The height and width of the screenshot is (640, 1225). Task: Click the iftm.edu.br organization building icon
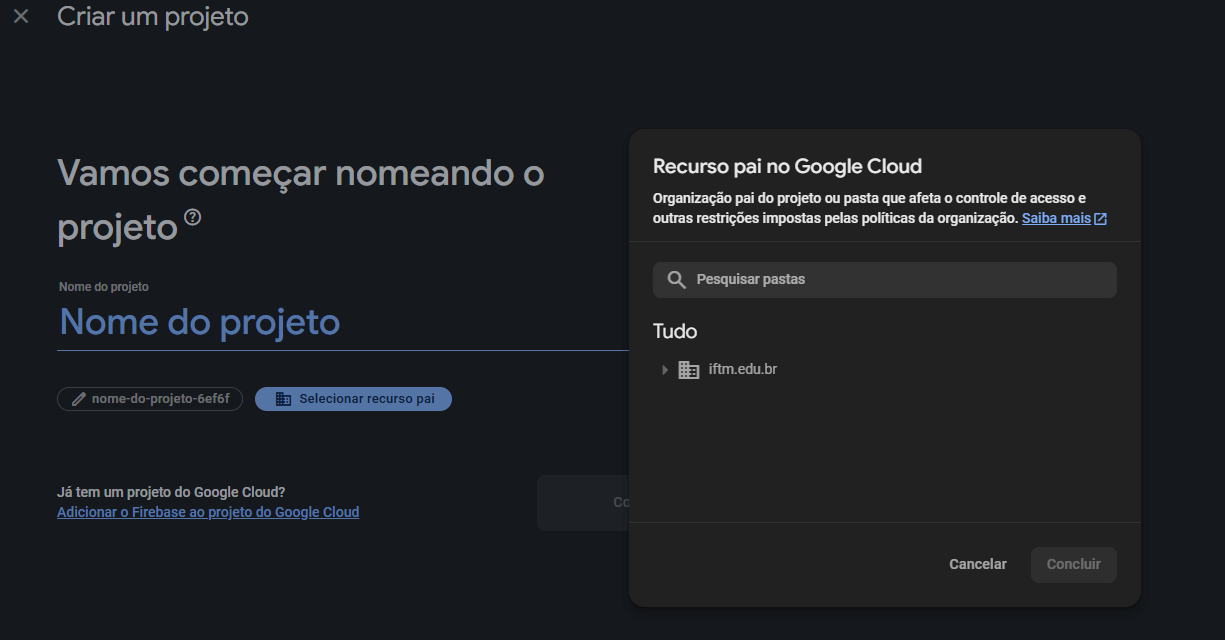click(689, 370)
